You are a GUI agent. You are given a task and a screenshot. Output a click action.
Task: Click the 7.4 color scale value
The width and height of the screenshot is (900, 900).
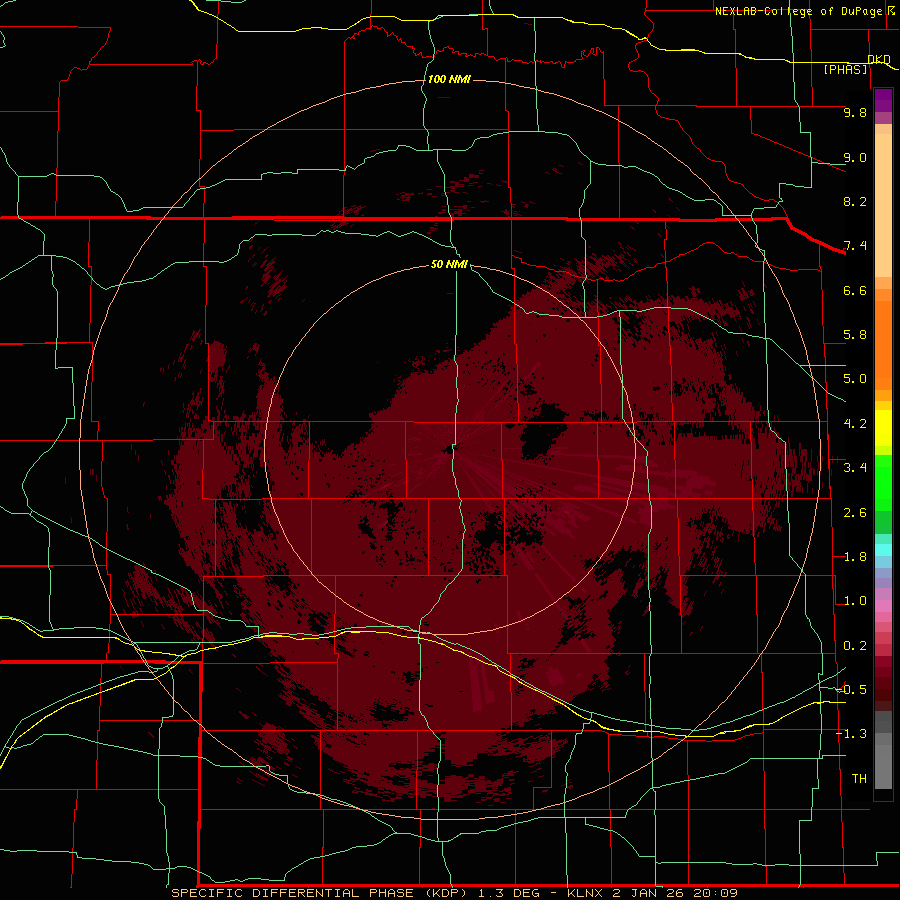pos(855,246)
